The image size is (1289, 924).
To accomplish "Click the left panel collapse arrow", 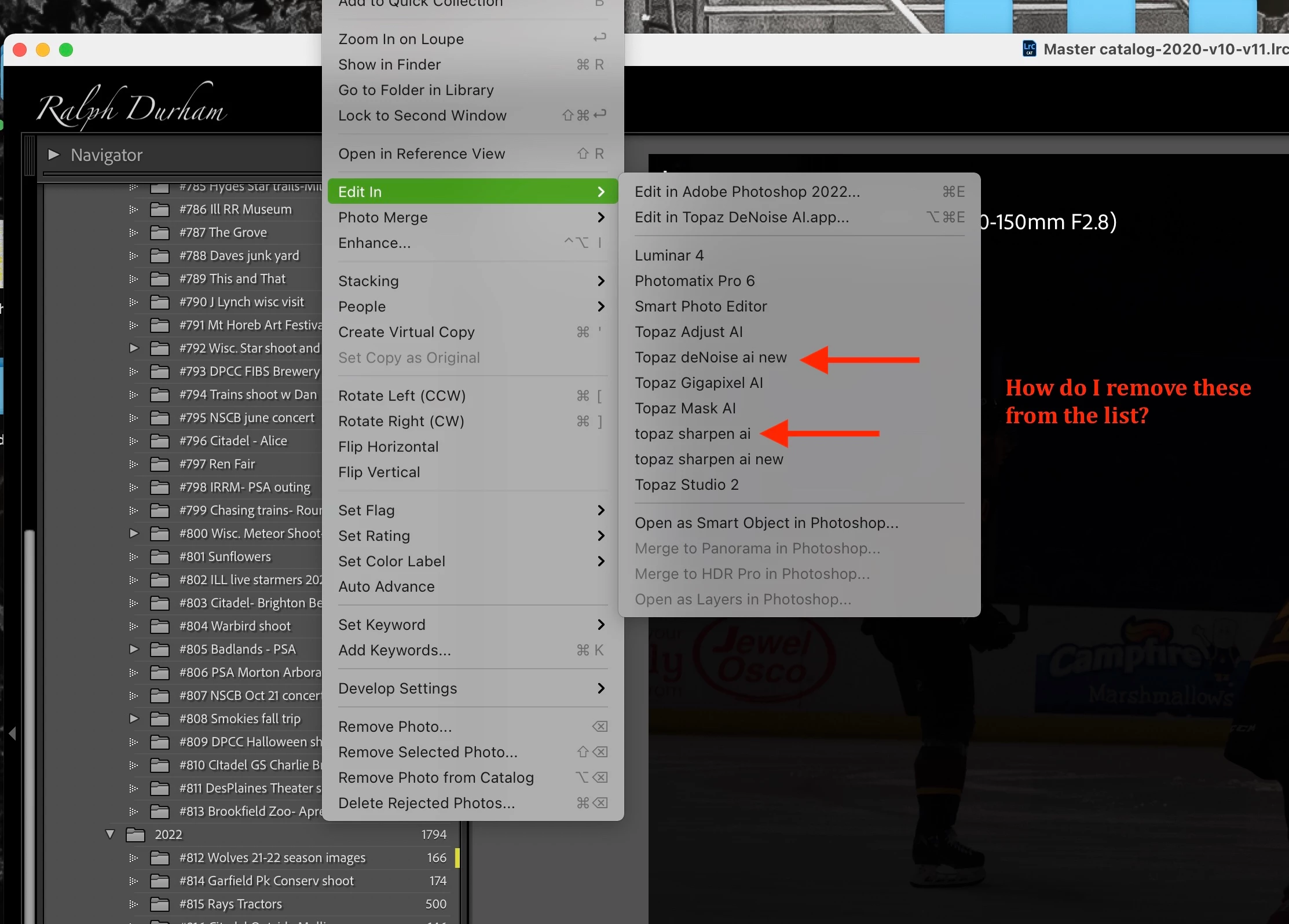I will click(x=12, y=734).
